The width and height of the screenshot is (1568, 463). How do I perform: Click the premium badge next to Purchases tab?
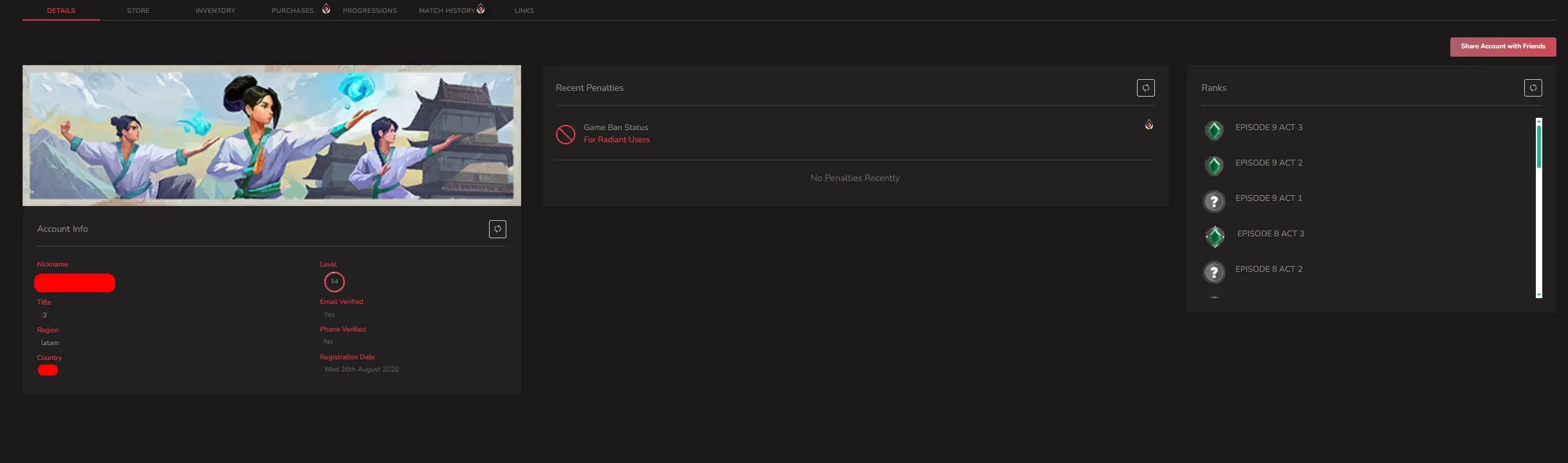coord(326,8)
